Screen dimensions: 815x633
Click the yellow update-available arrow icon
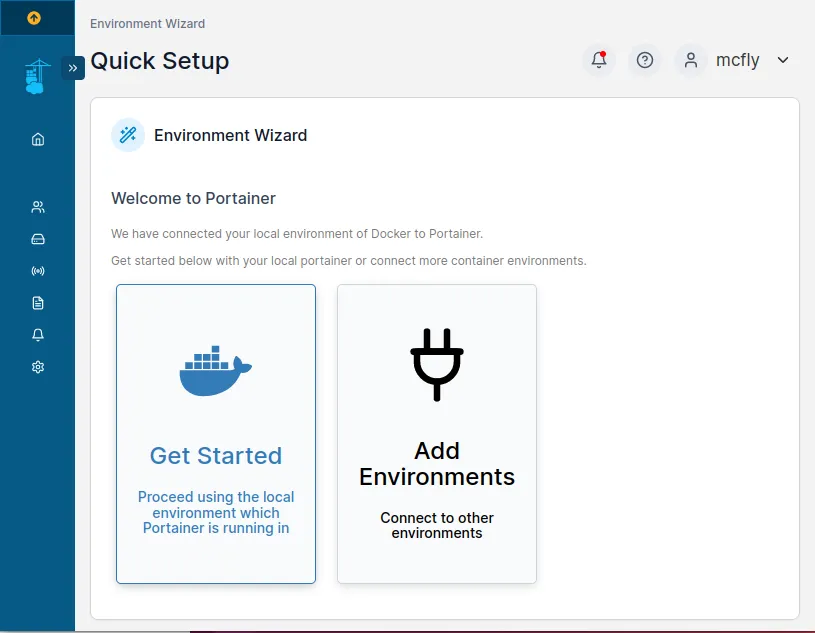coord(34,18)
